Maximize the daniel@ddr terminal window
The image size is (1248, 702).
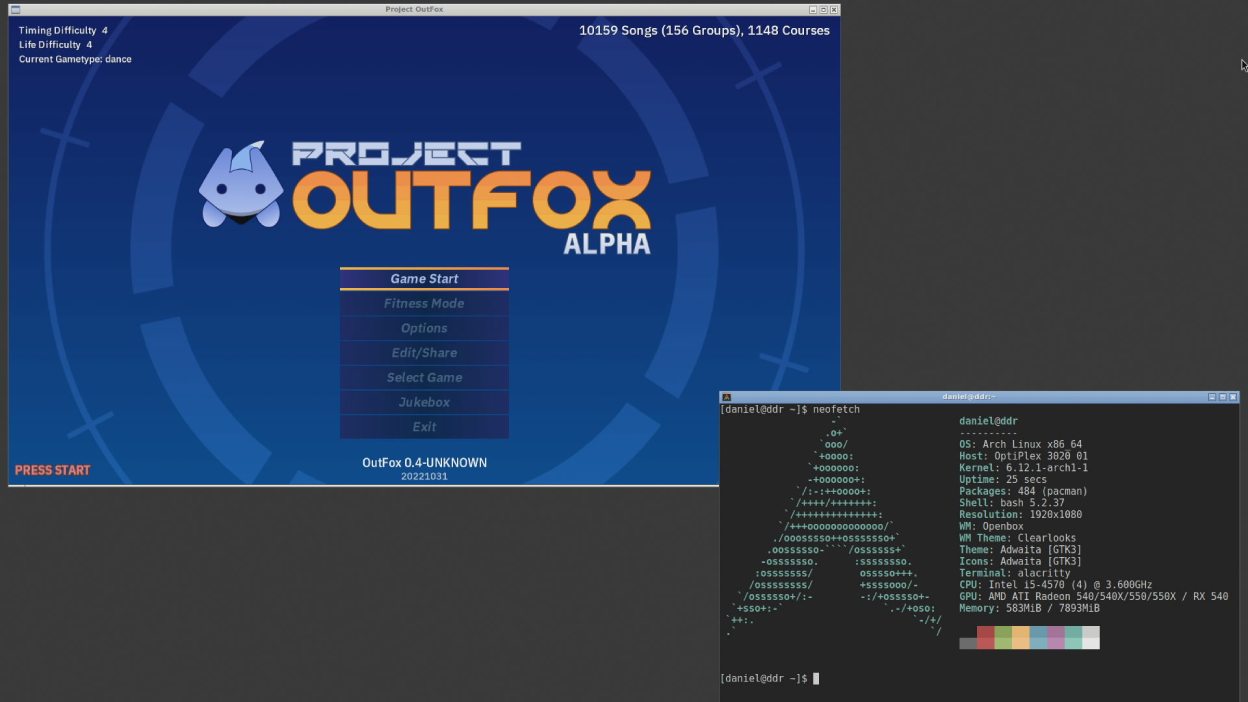click(1222, 397)
